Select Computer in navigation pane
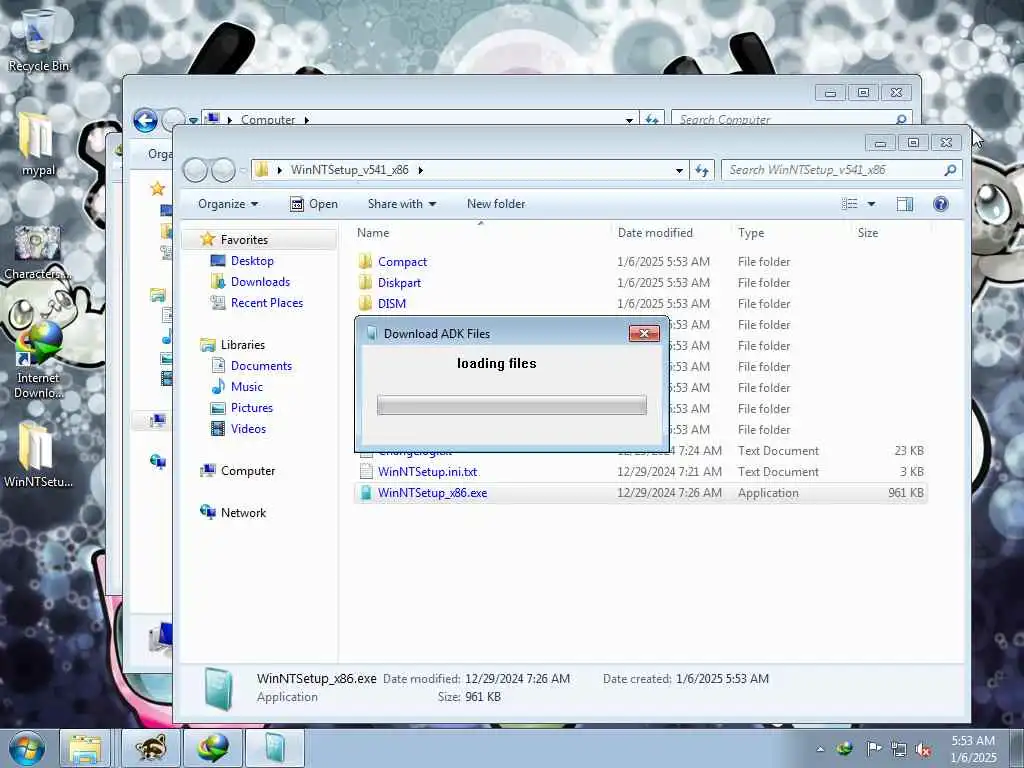The width and height of the screenshot is (1024, 768). [x=248, y=471]
